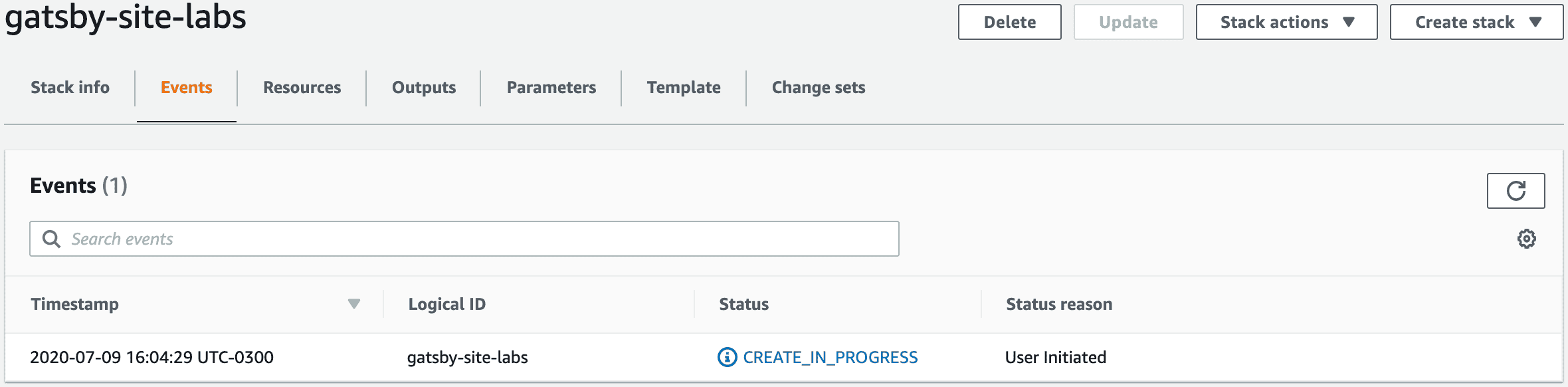Image resolution: width=1568 pixels, height=387 pixels.
Task: Open the Change sets tab
Action: click(819, 87)
